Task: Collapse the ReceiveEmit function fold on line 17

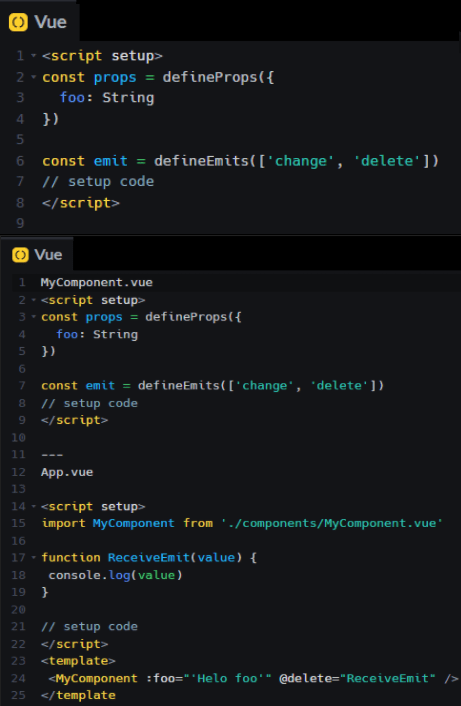Action: click(33, 557)
